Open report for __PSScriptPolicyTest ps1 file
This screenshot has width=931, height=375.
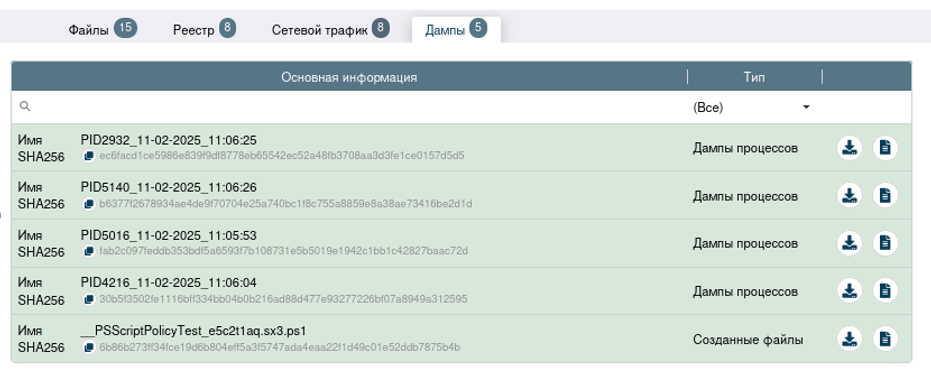pyautogui.click(x=885, y=339)
